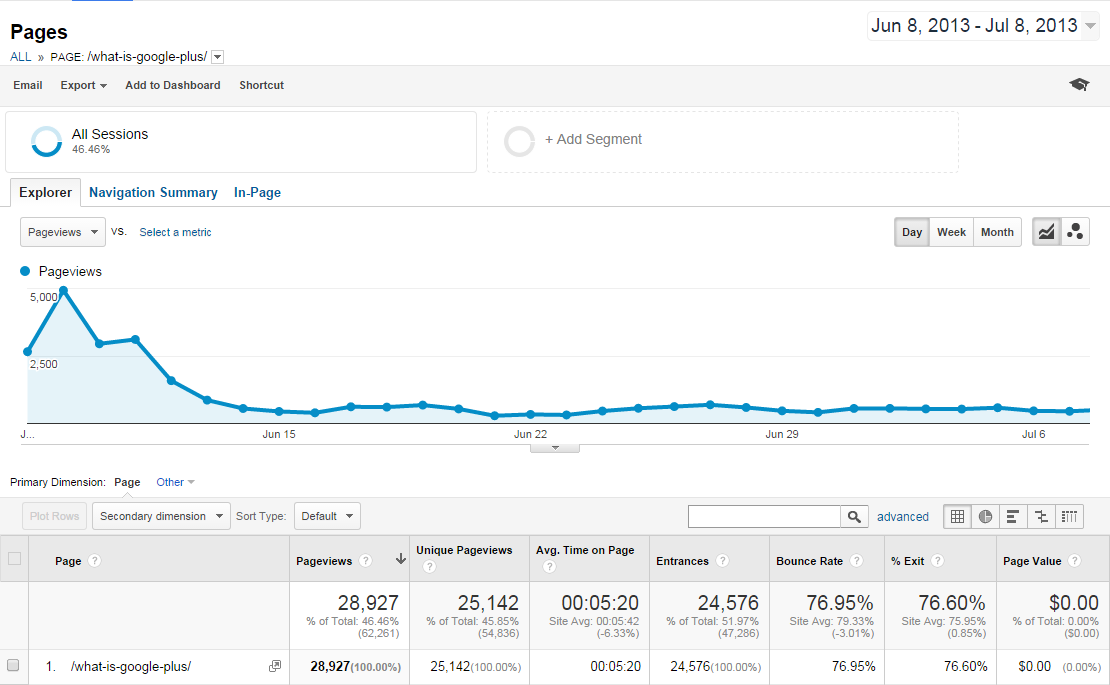Switch to the Navigation Summary tab

point(153,192)
